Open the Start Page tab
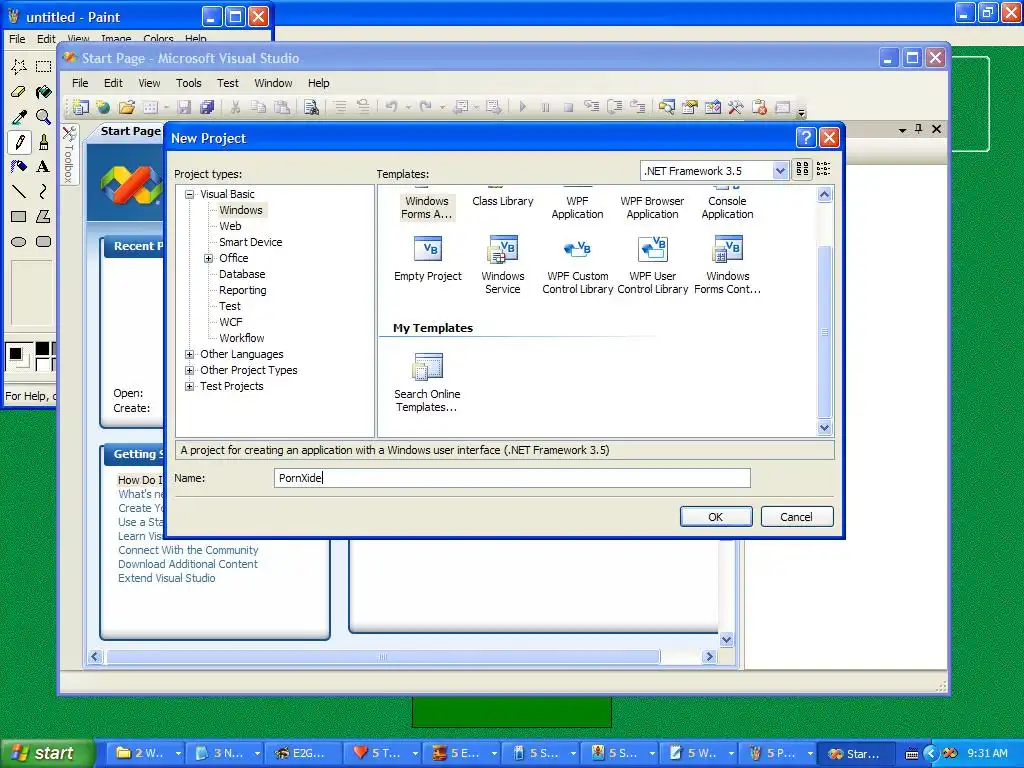 pos(130,131)
